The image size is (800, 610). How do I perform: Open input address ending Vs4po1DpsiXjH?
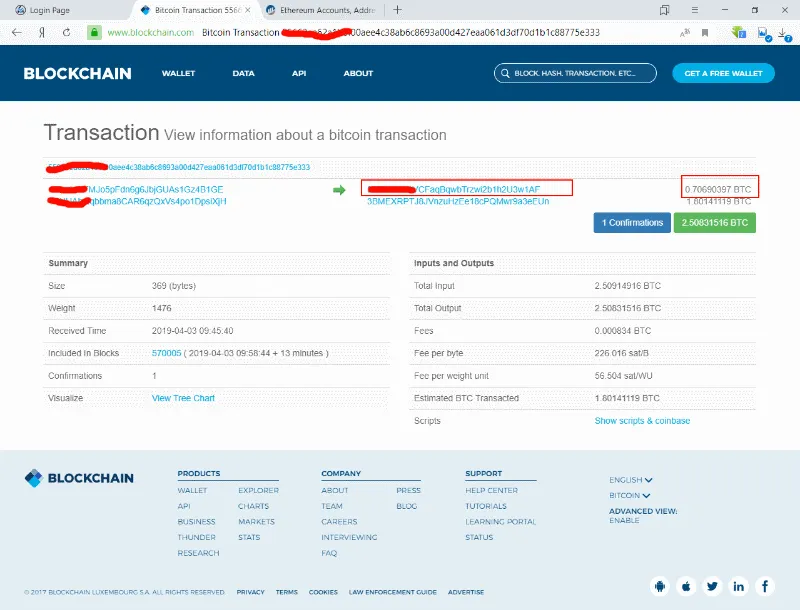point(137,201)
